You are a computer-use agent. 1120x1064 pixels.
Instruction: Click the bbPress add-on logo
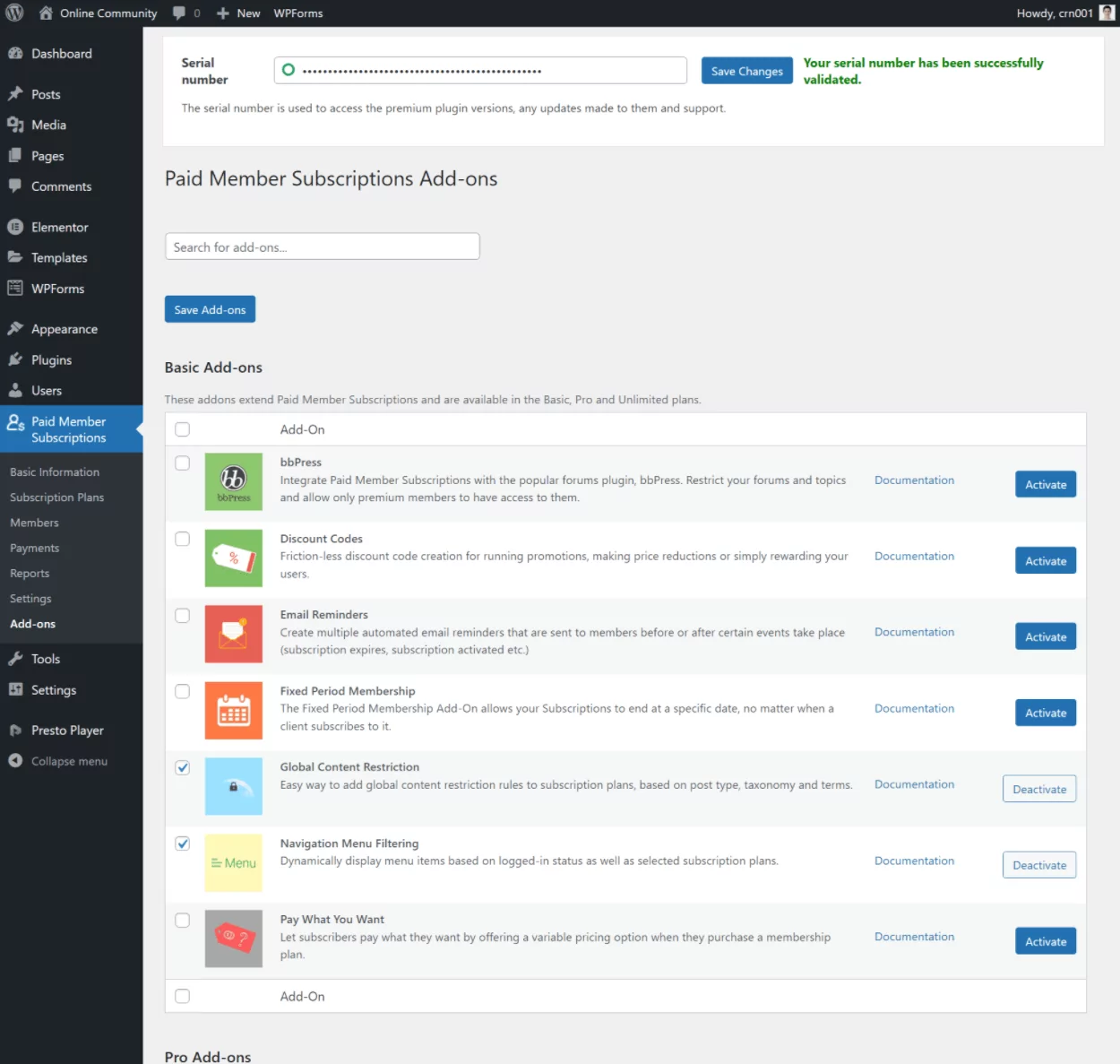(x=233, y=481)
